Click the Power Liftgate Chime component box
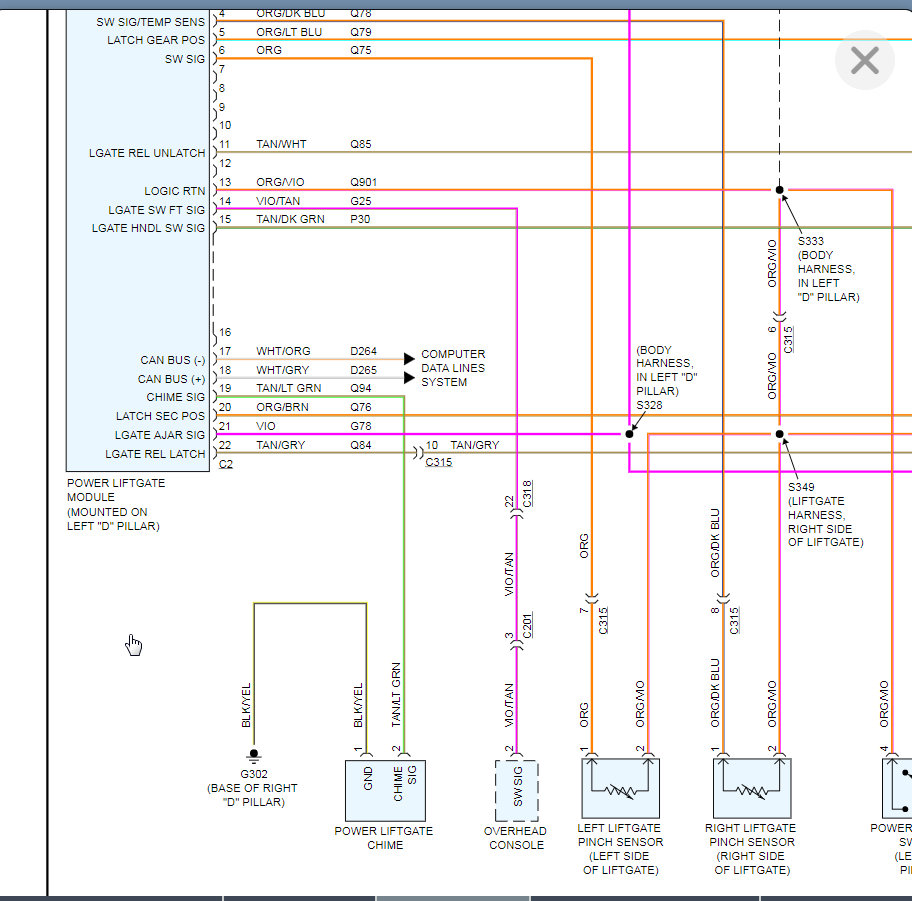Screen dimensions: 912x901 pyautogui.click(x=385, y=791)
